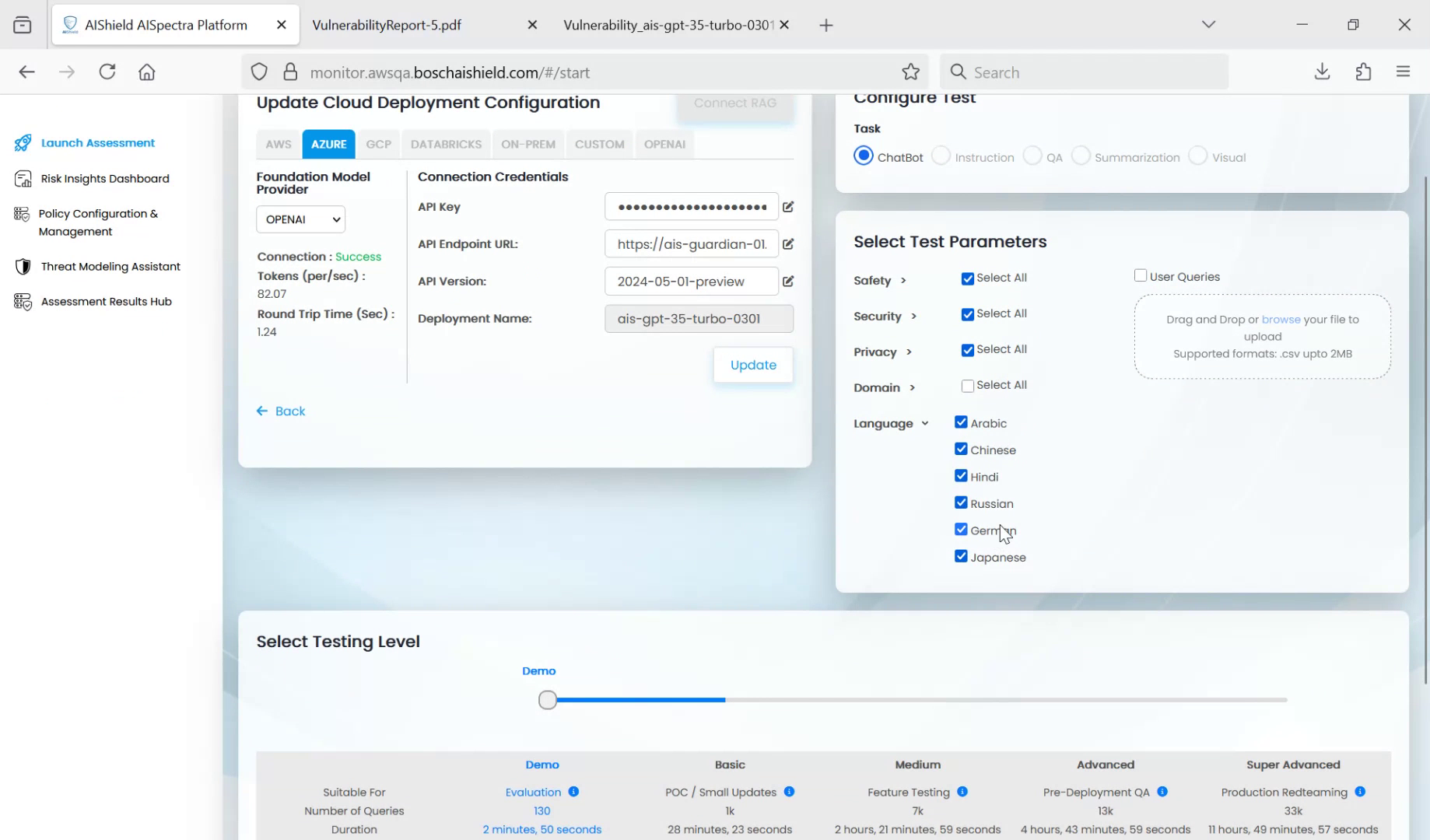
Task: Switch to the DATABRICKS tab
Action: tap(445, 144)
